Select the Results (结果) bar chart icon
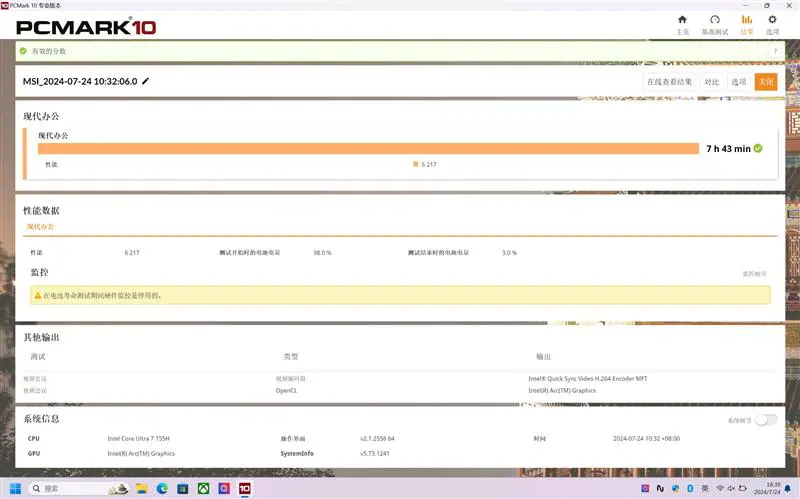 (x=746, y=20)
